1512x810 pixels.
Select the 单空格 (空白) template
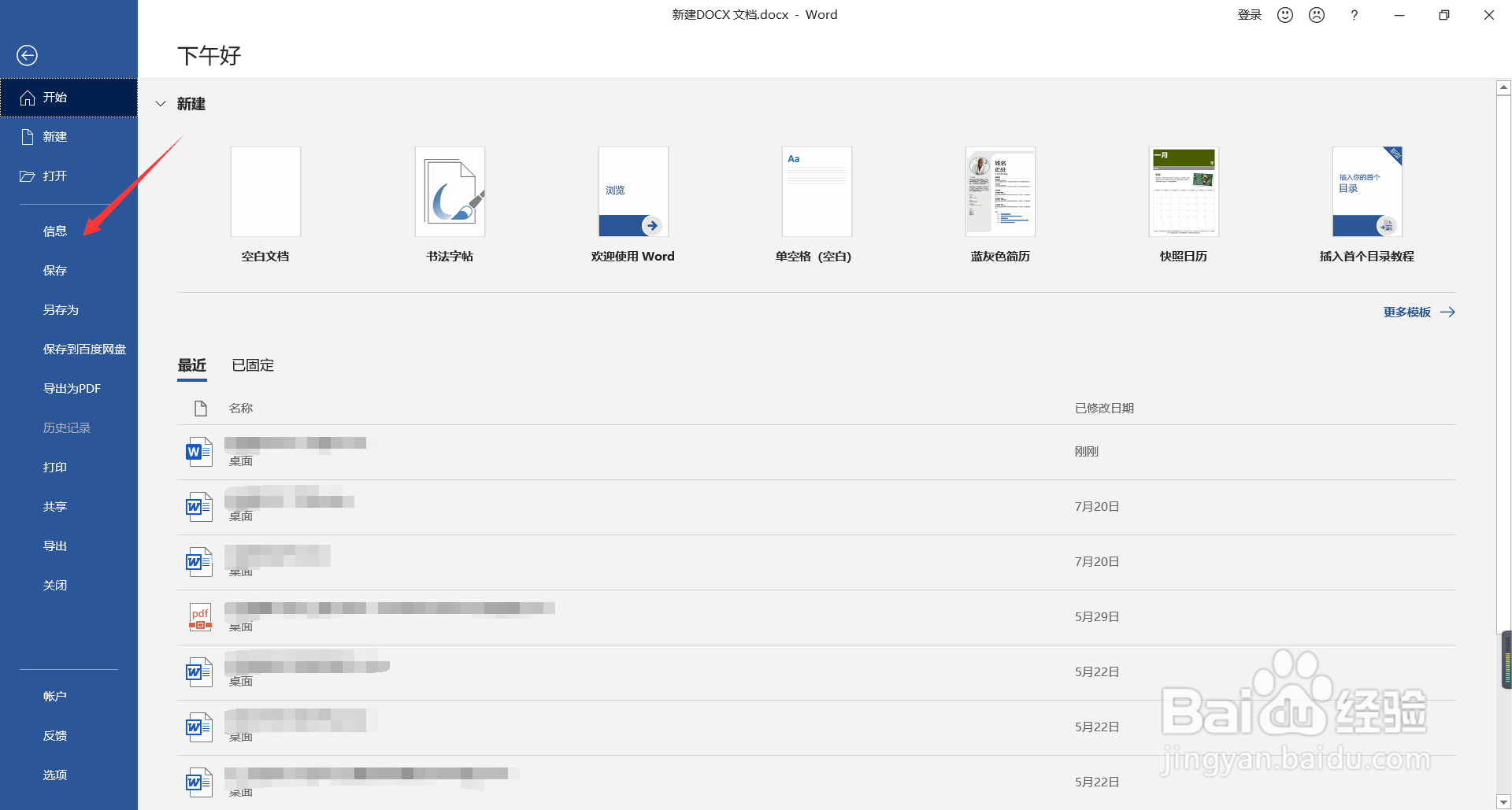(x=817, y=205)
